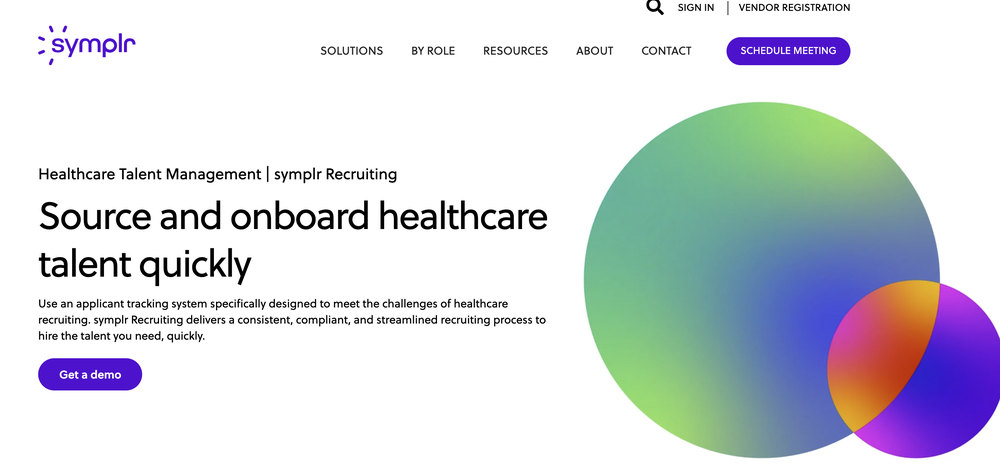Click the divider between Sign In and Vendor Registration

pos(727,8)
